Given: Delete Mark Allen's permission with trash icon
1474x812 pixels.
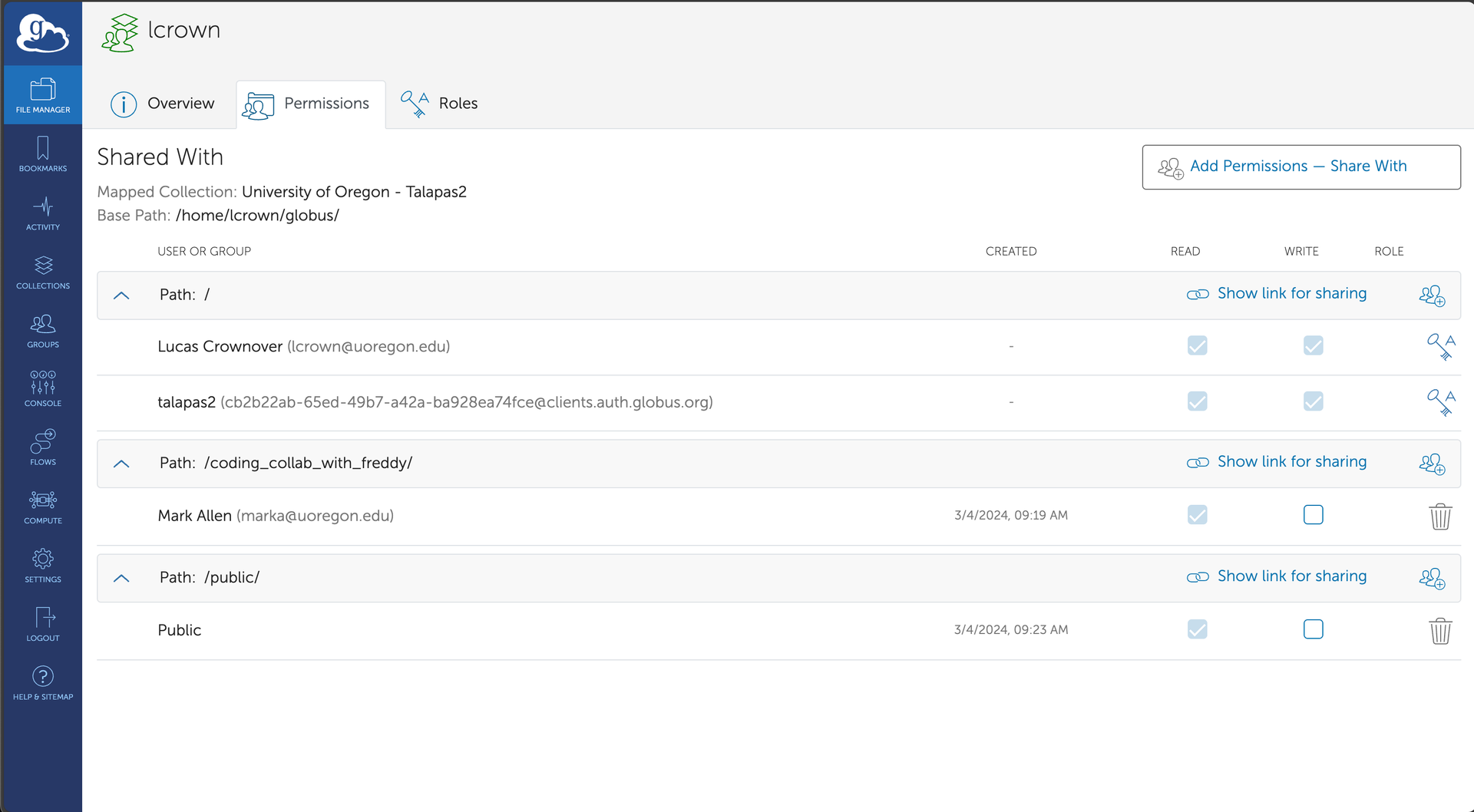Looking at the screenshot, I should (1440, 517).
